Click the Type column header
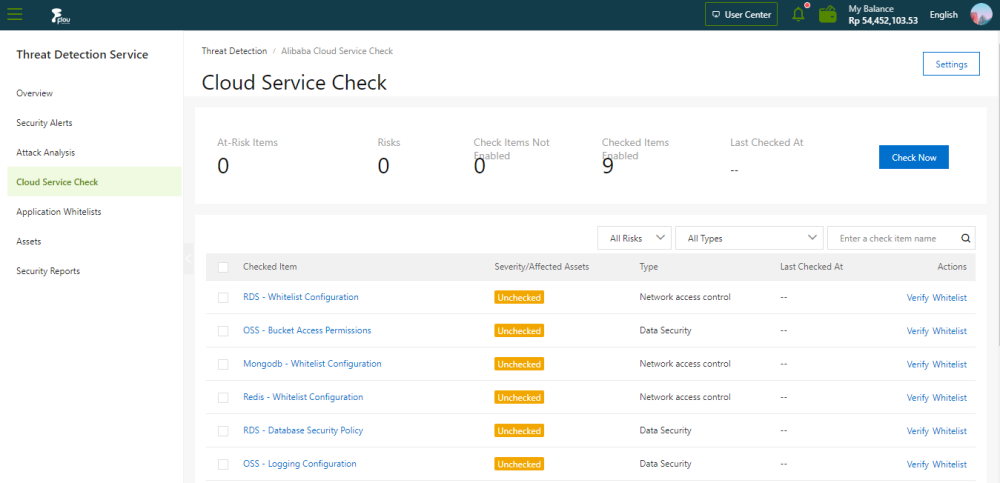The height and width of the screenshot is (483, 1000). (649, 267)
